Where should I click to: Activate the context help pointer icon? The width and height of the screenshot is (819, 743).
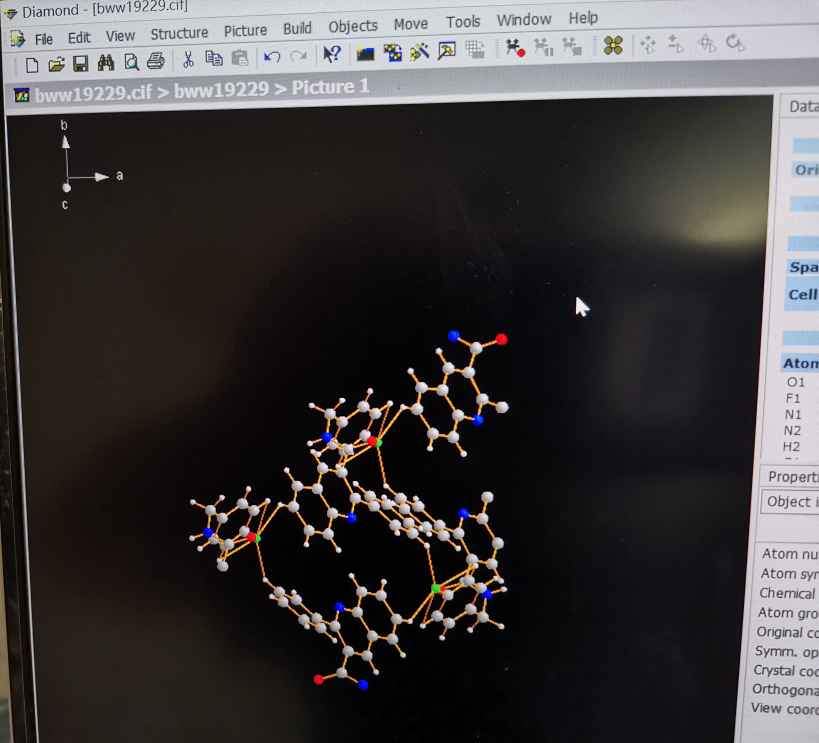click(332, 54)
